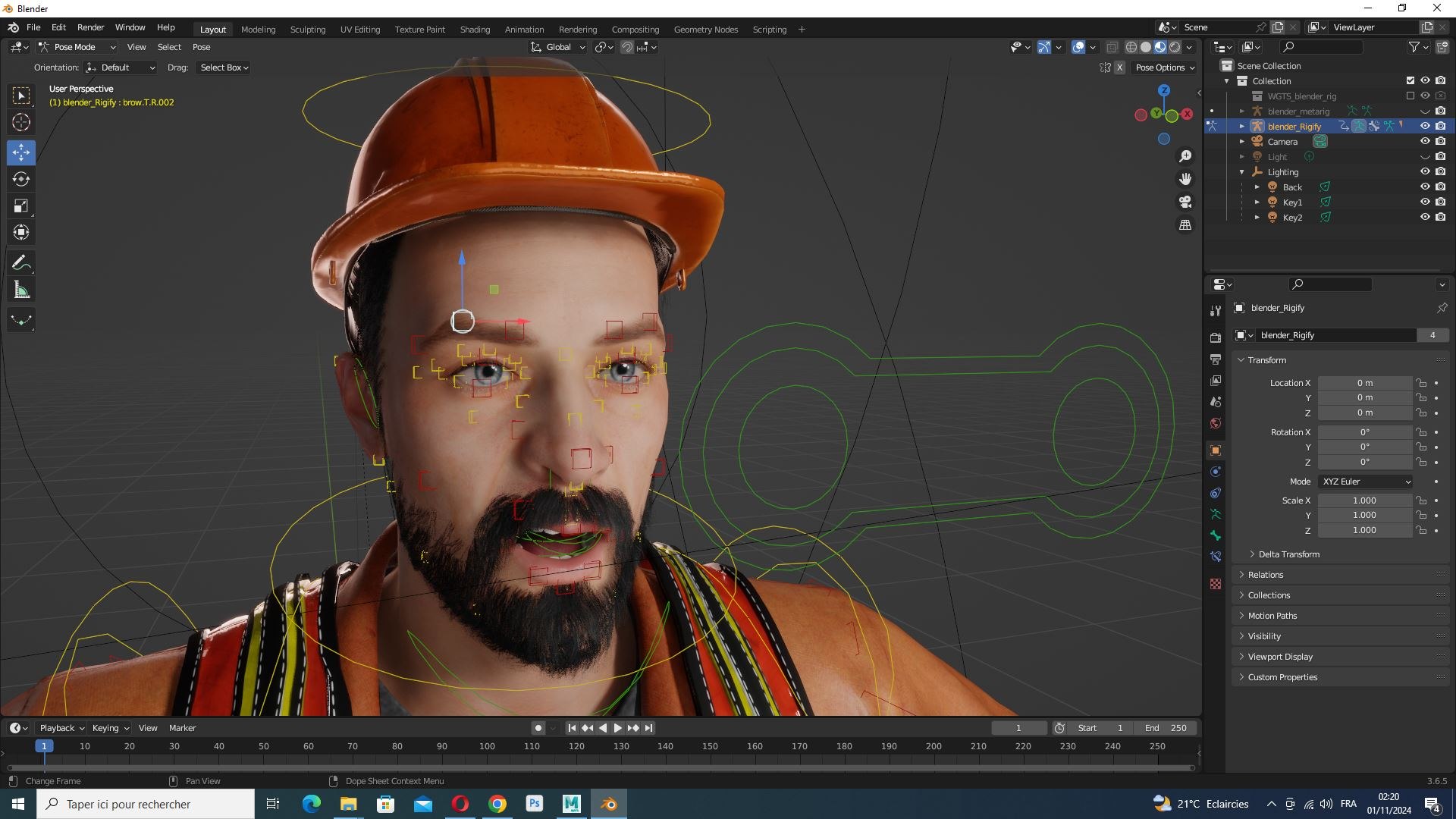1456x819 pixels.
Task: Lock the Location X property
Action: tap(1422, 383)
